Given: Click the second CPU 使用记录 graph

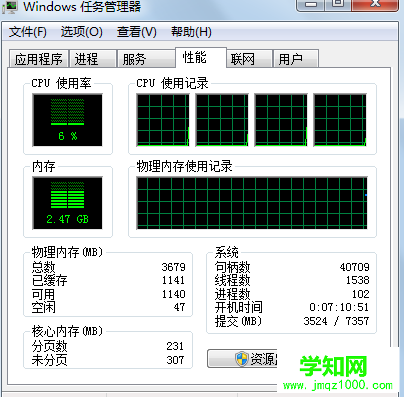Looking at the screenshot, I should click(x=222, y=120).
